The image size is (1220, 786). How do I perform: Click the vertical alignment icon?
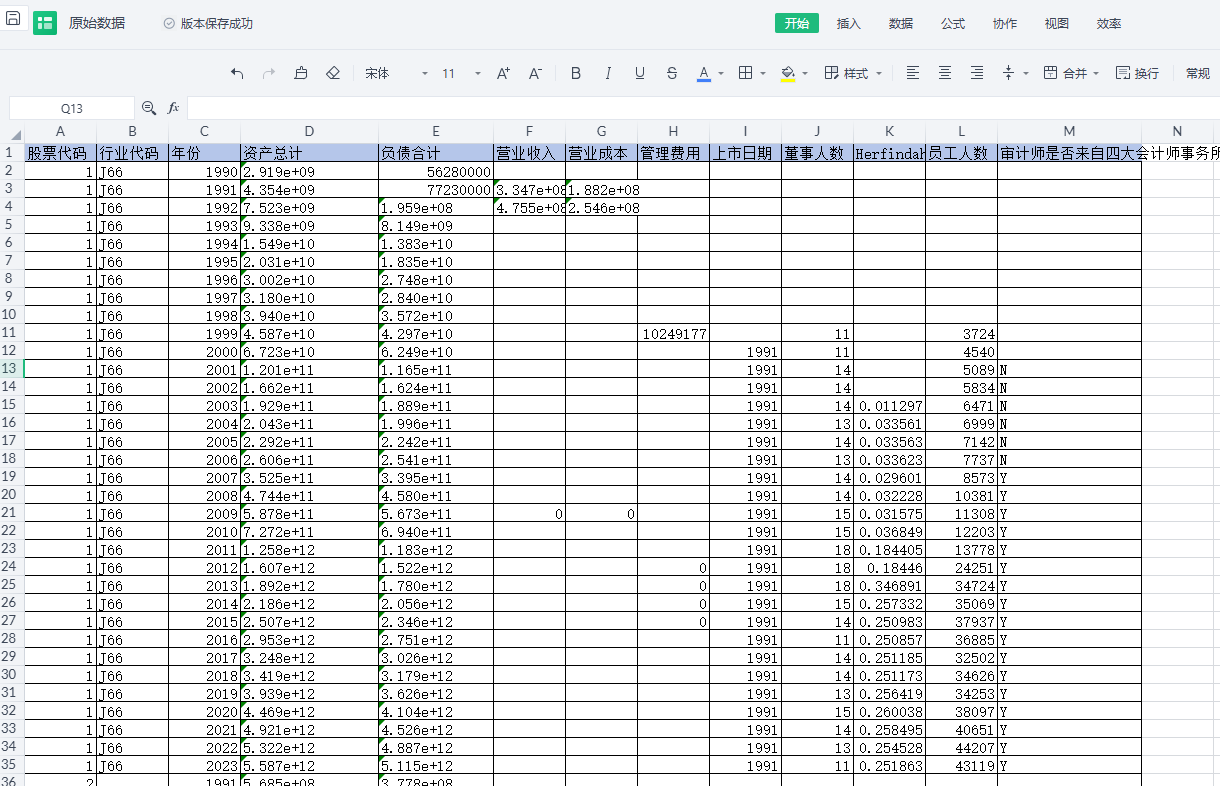click(x=1009, y=73)
